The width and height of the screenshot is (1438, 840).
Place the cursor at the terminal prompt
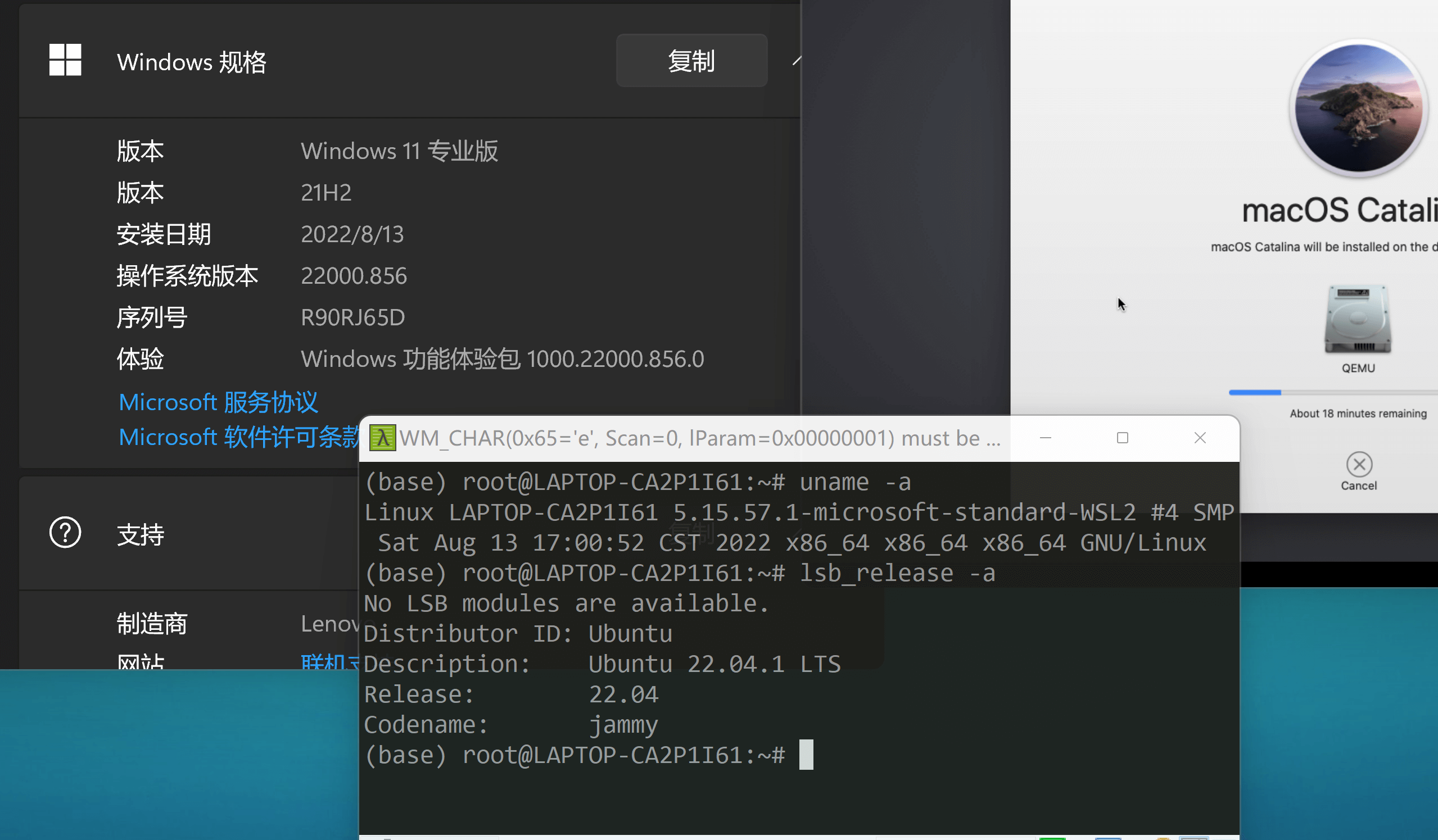pos(807,754)
